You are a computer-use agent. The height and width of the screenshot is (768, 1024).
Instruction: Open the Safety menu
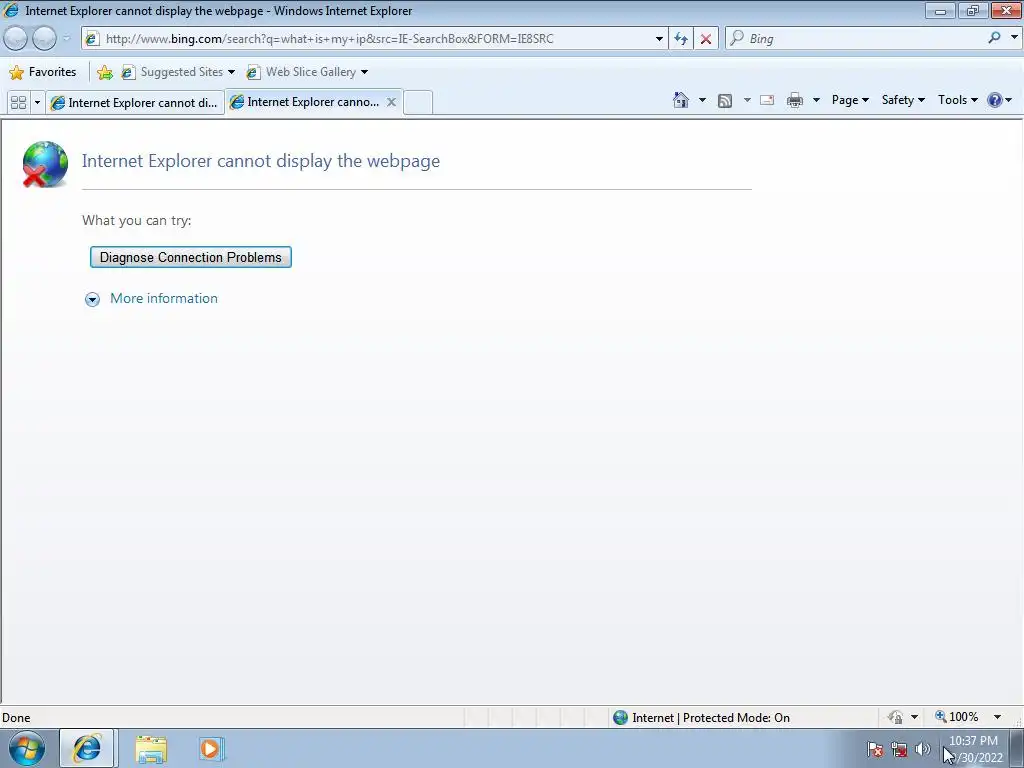pos(903,100)
